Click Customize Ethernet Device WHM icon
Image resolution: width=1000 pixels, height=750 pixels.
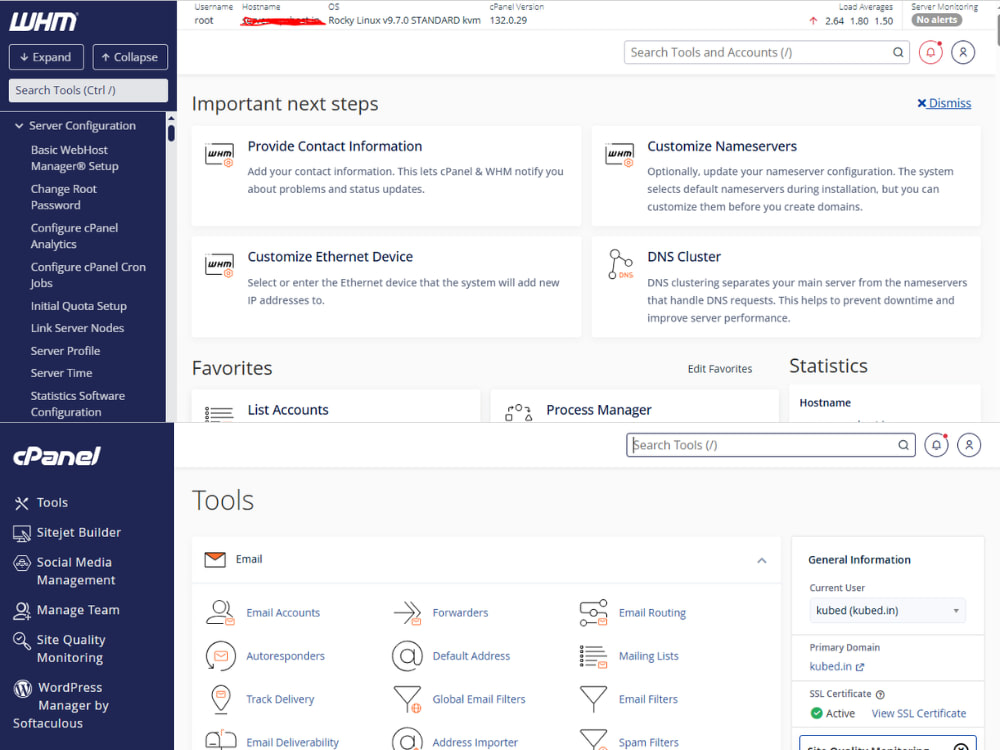(x=219, y=265)
